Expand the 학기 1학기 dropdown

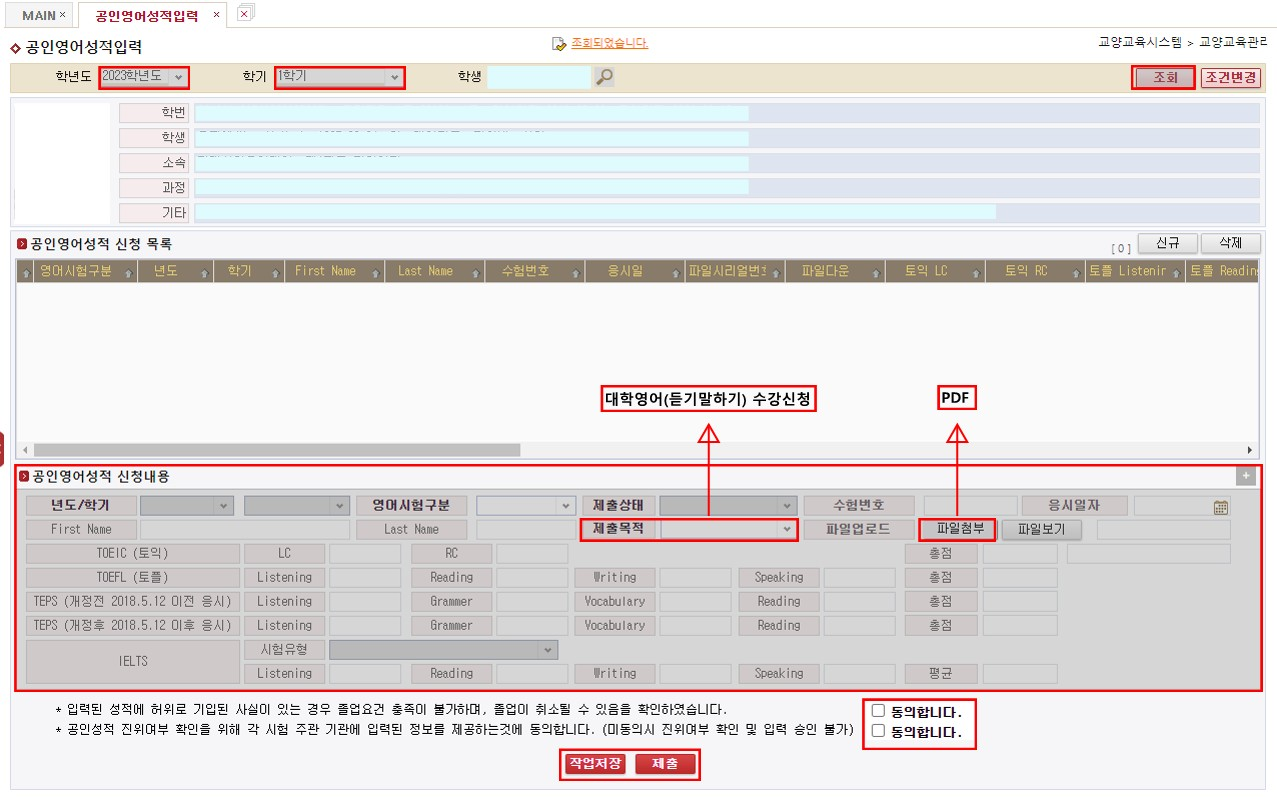[x=340, y=77]
